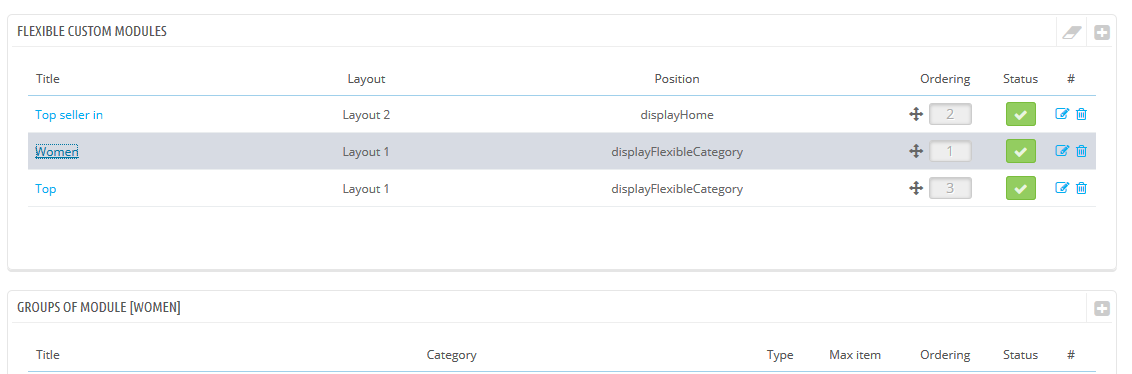Click ordering field showing 2
This screenshot has height=374, width=1132.
(950, 114)
